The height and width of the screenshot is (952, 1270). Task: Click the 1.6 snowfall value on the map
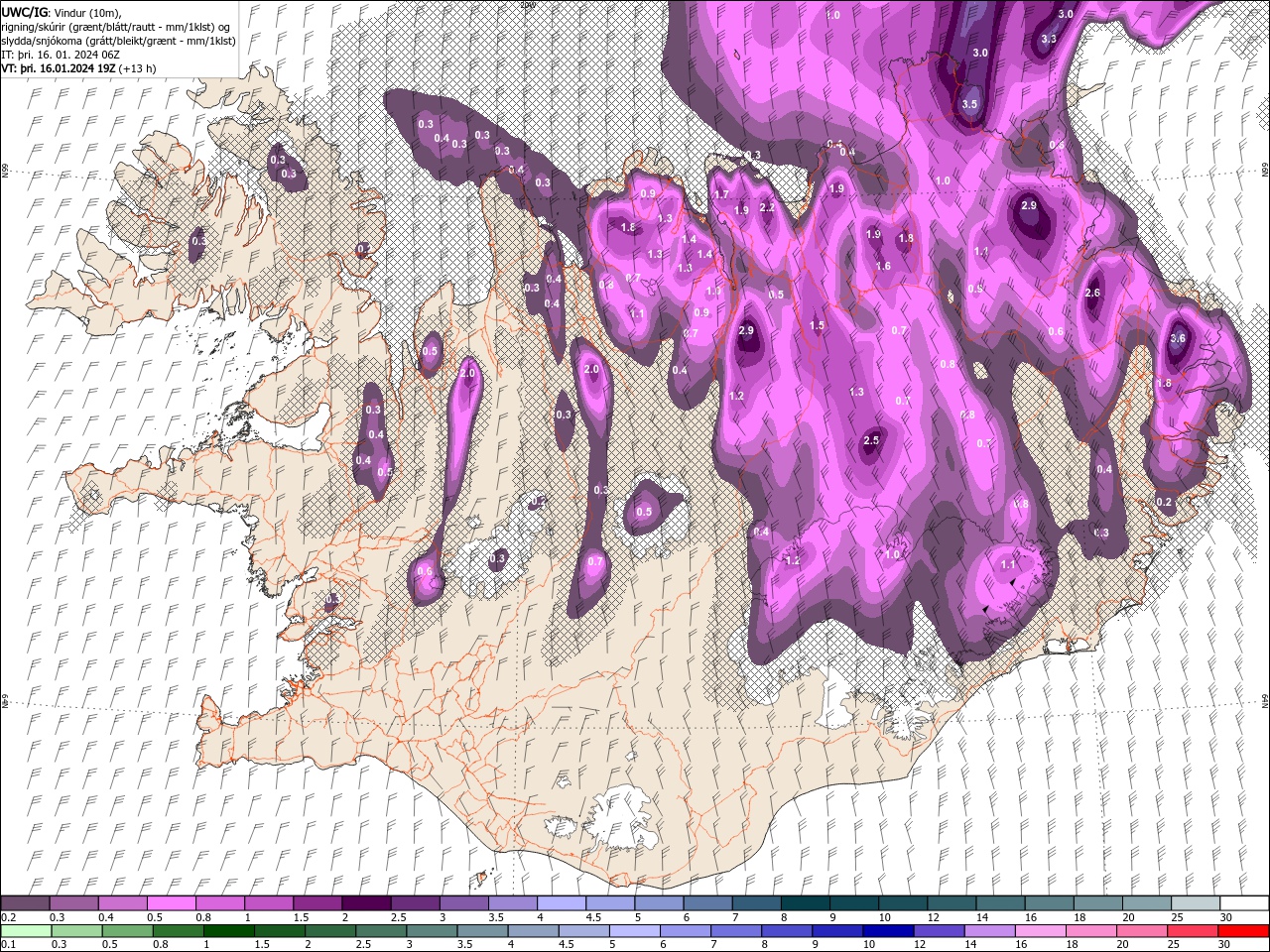point(883,266)
